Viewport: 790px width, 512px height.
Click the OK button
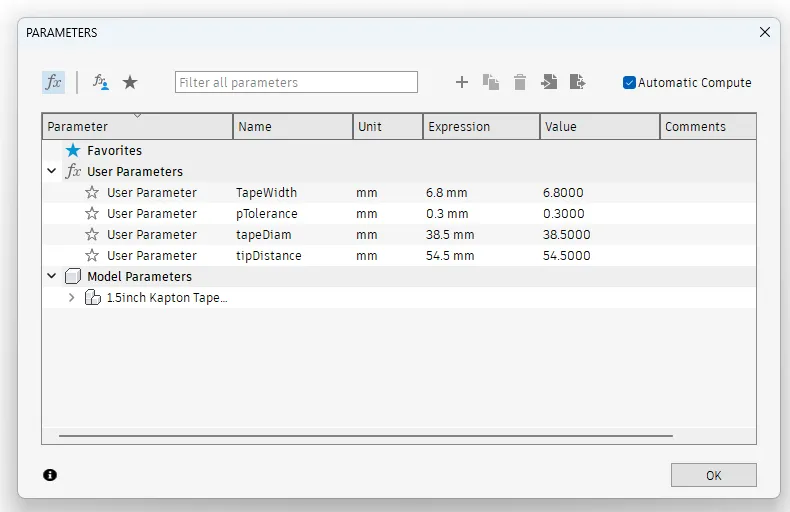[x=713, y=475]
